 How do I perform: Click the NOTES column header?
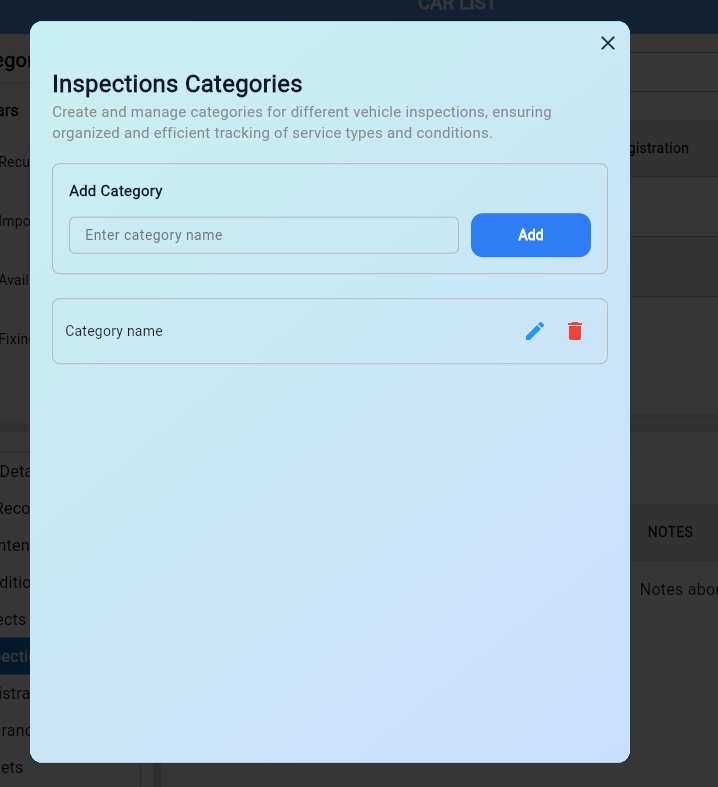point(670,532)
